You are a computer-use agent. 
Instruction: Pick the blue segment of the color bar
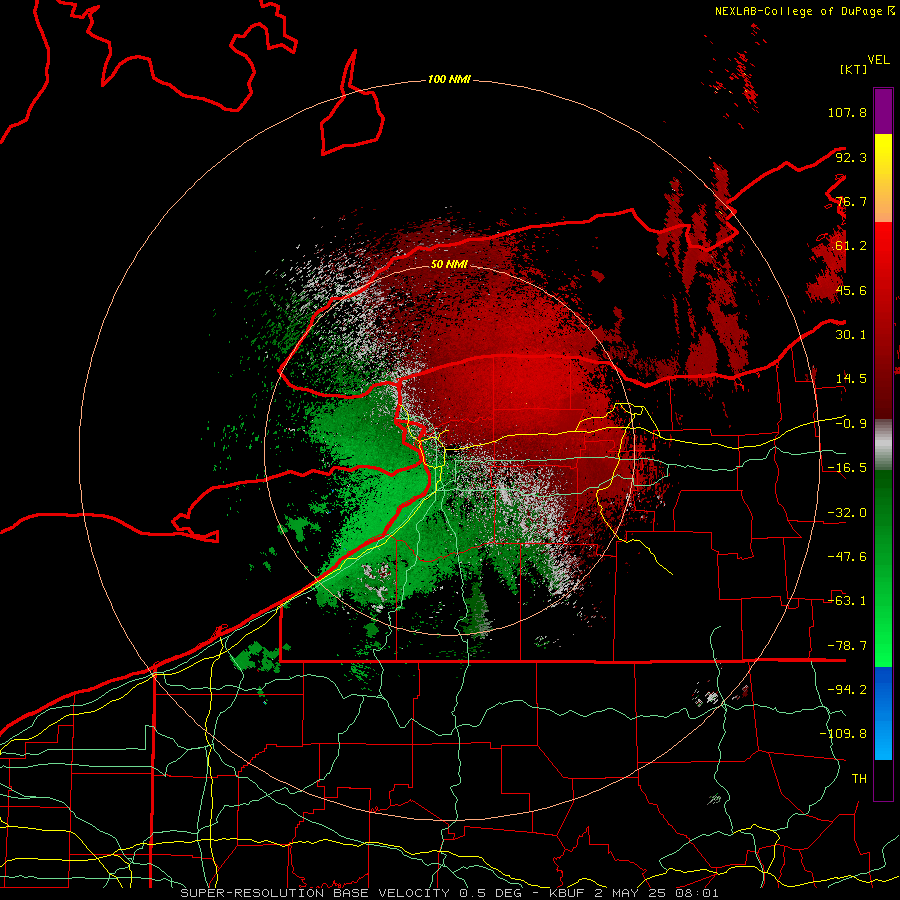(x=883, y=713)
